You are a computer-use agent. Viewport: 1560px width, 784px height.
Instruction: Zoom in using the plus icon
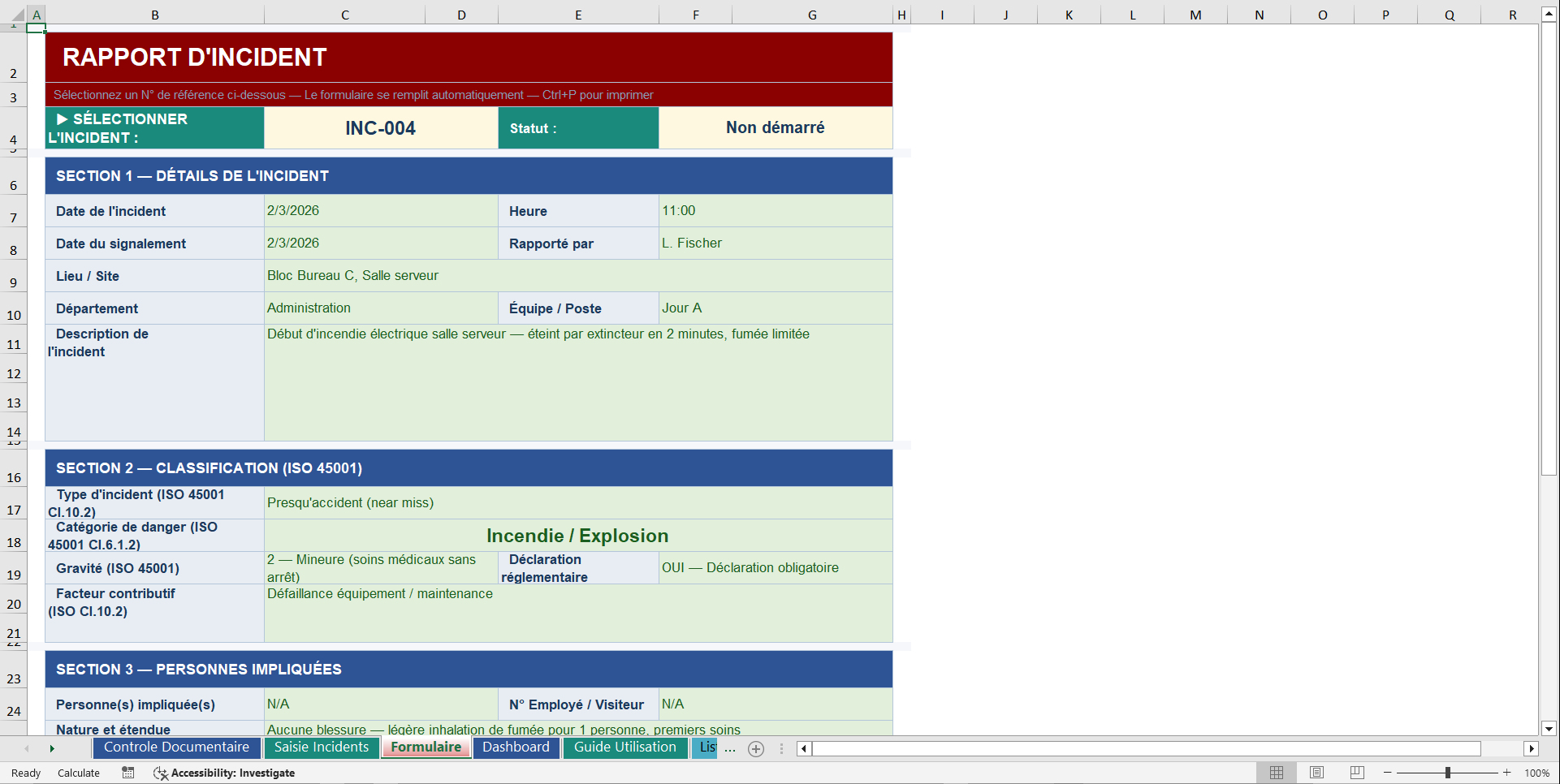[x=1506, y=773]
